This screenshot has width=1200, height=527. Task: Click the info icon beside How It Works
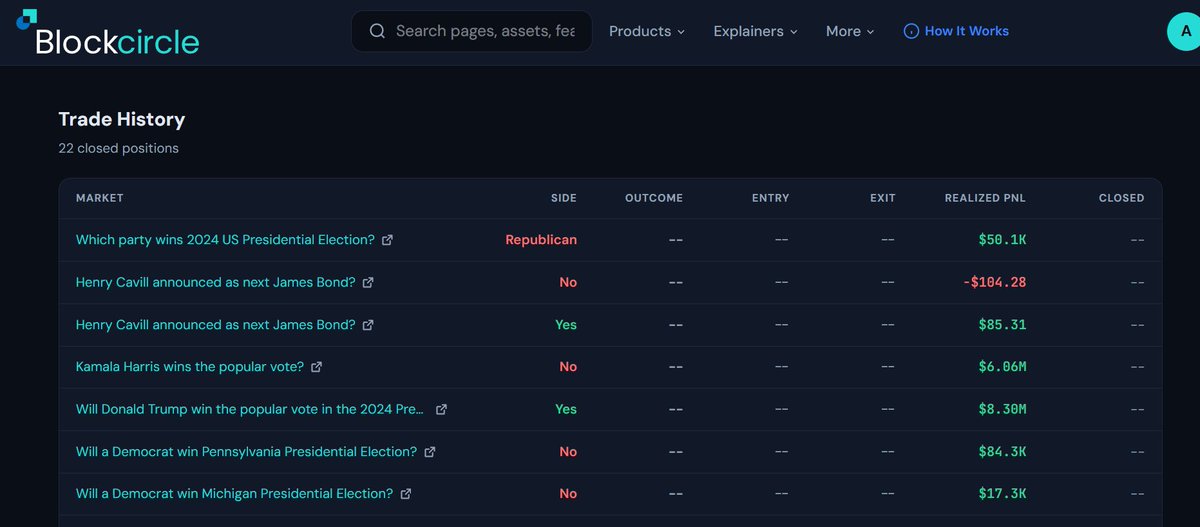911,31
